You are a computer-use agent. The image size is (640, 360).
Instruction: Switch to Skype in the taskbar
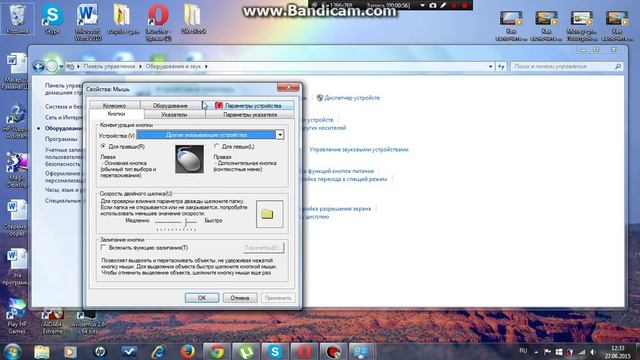point(275,351)
